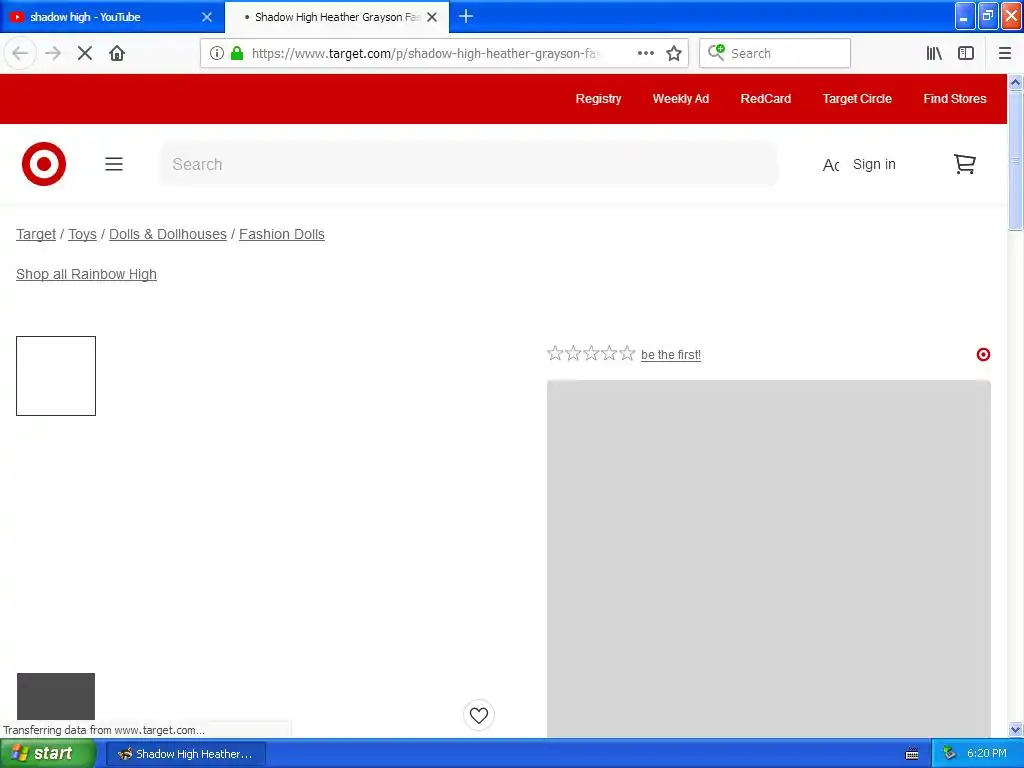Open Target Circle in header
1024x768 pixels.
pos(857,99)
